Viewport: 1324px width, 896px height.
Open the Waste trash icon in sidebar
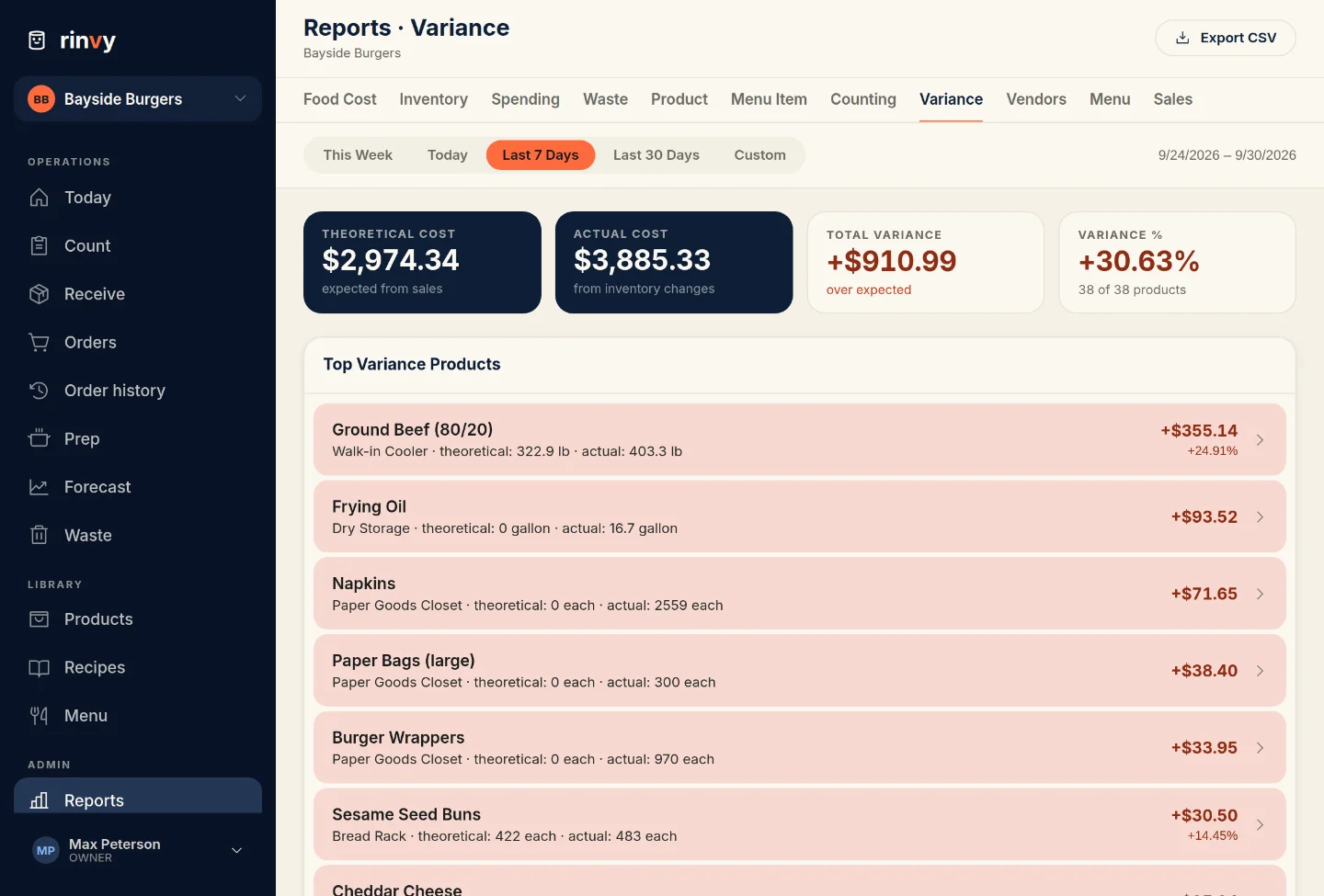(39, 535)
